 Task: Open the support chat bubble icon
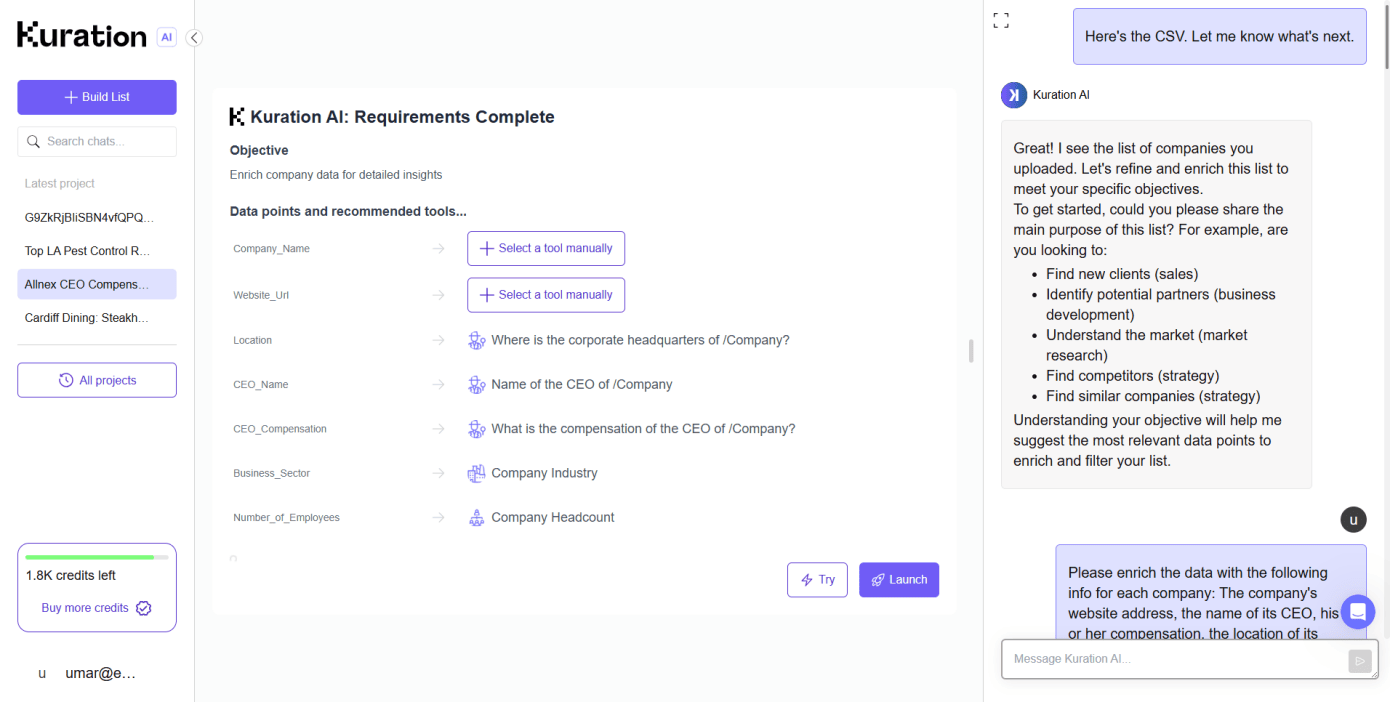pyautogui.click(x=1357, y=611)
